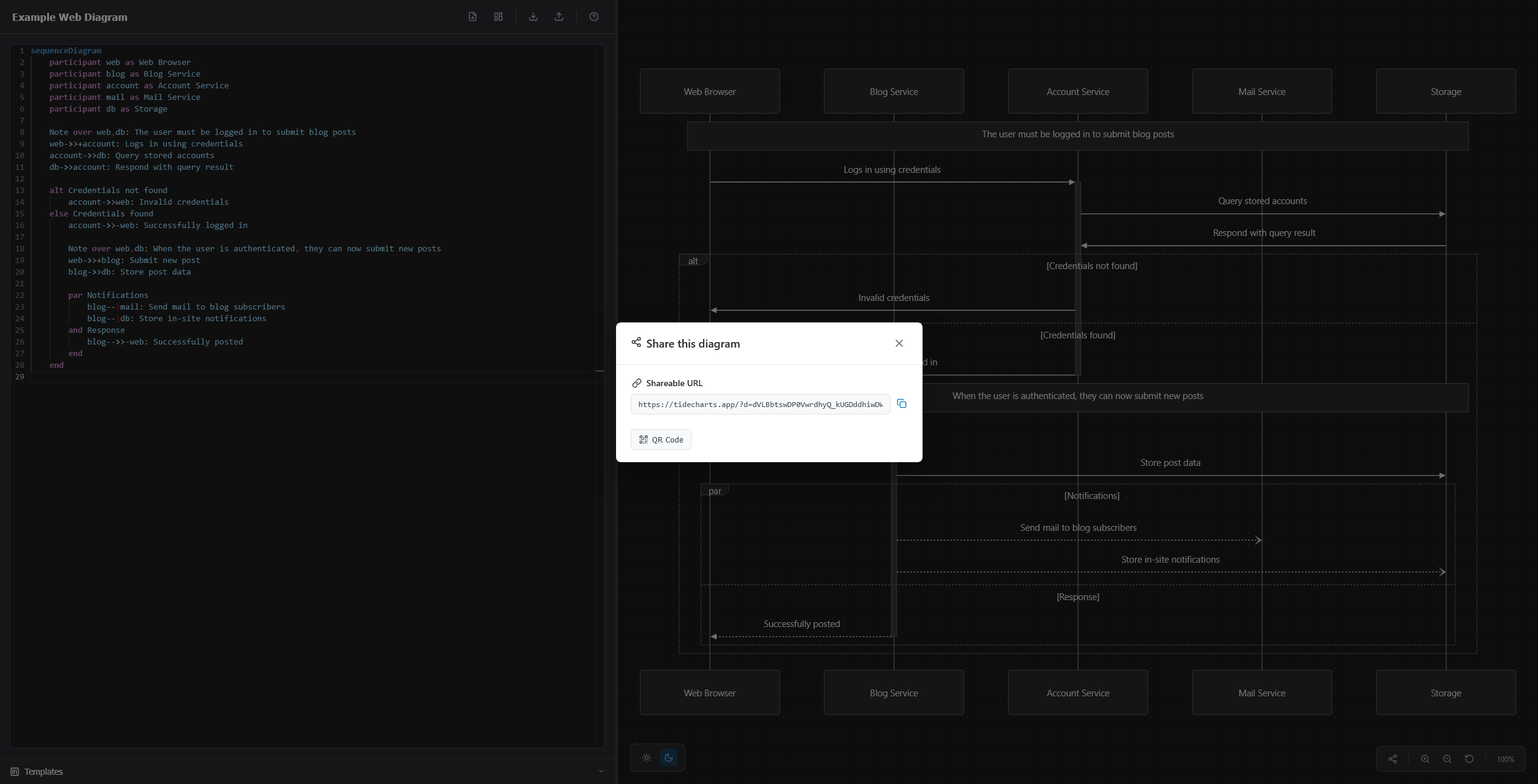Viewport: 1538px width, 784px height.
Task: Click 'Invalid credentials' message label
Action: coord(894,298)
